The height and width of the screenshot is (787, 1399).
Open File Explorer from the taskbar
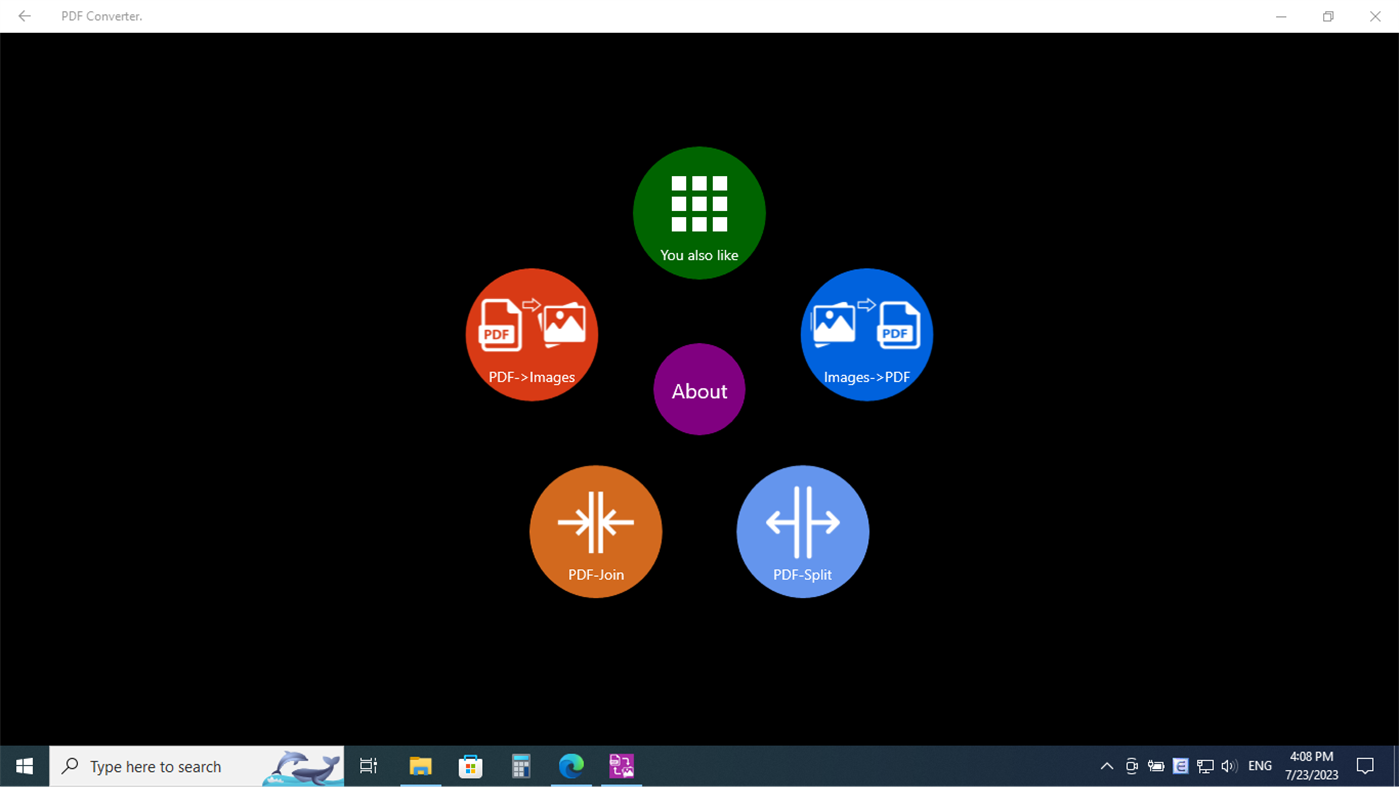pos(420,766)
